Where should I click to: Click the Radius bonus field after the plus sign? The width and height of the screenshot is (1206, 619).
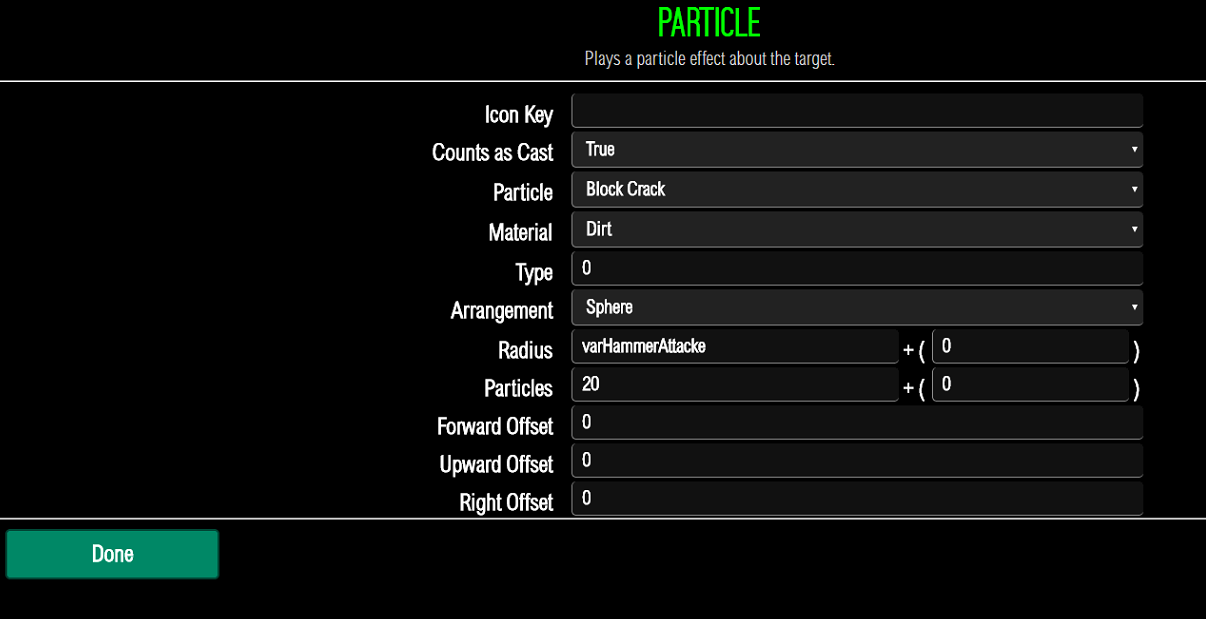click(1030, 345)
